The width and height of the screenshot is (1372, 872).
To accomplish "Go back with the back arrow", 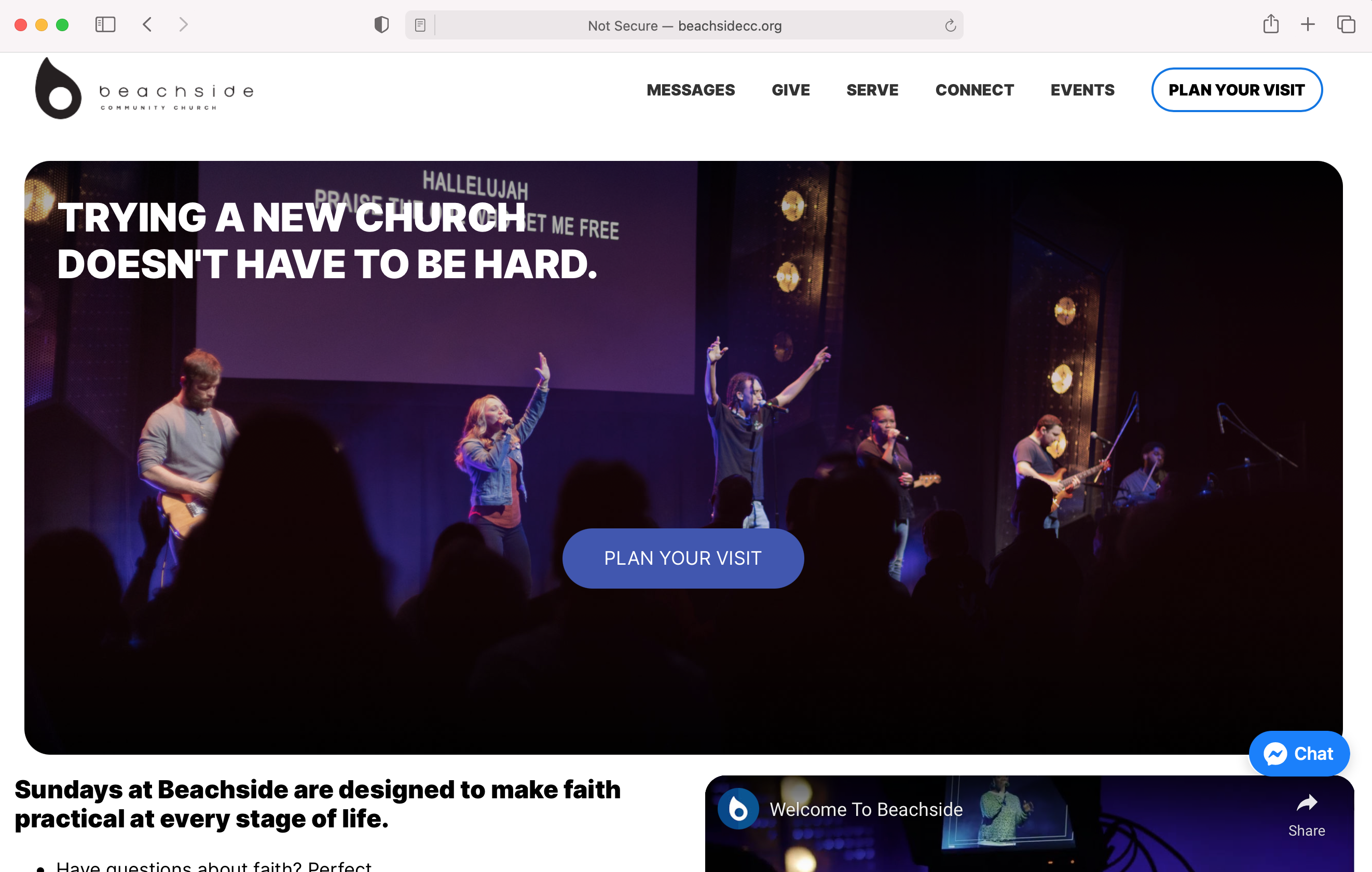I will point(147,24).
